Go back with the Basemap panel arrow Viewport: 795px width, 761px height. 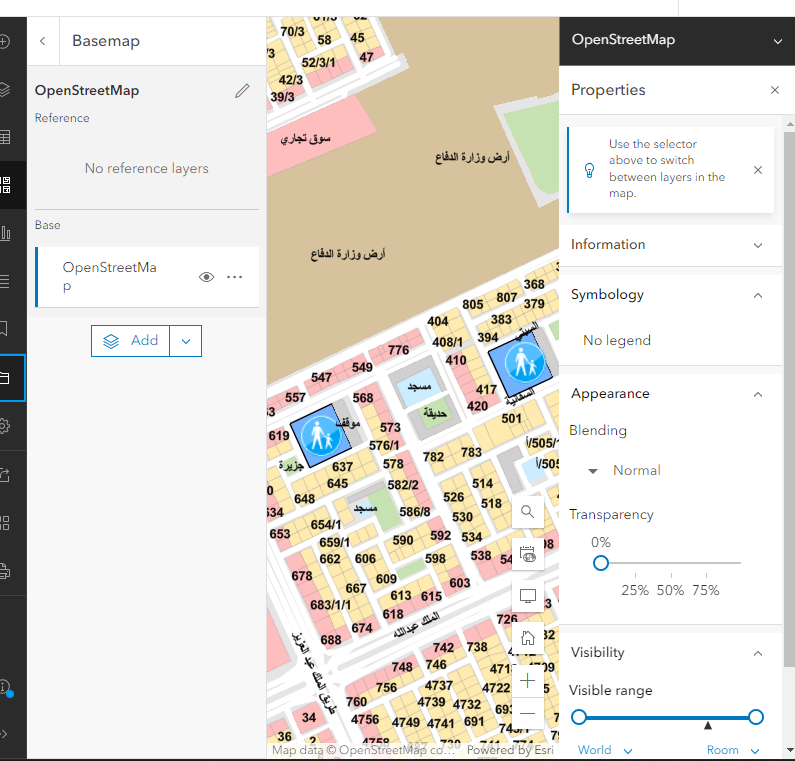43,41
